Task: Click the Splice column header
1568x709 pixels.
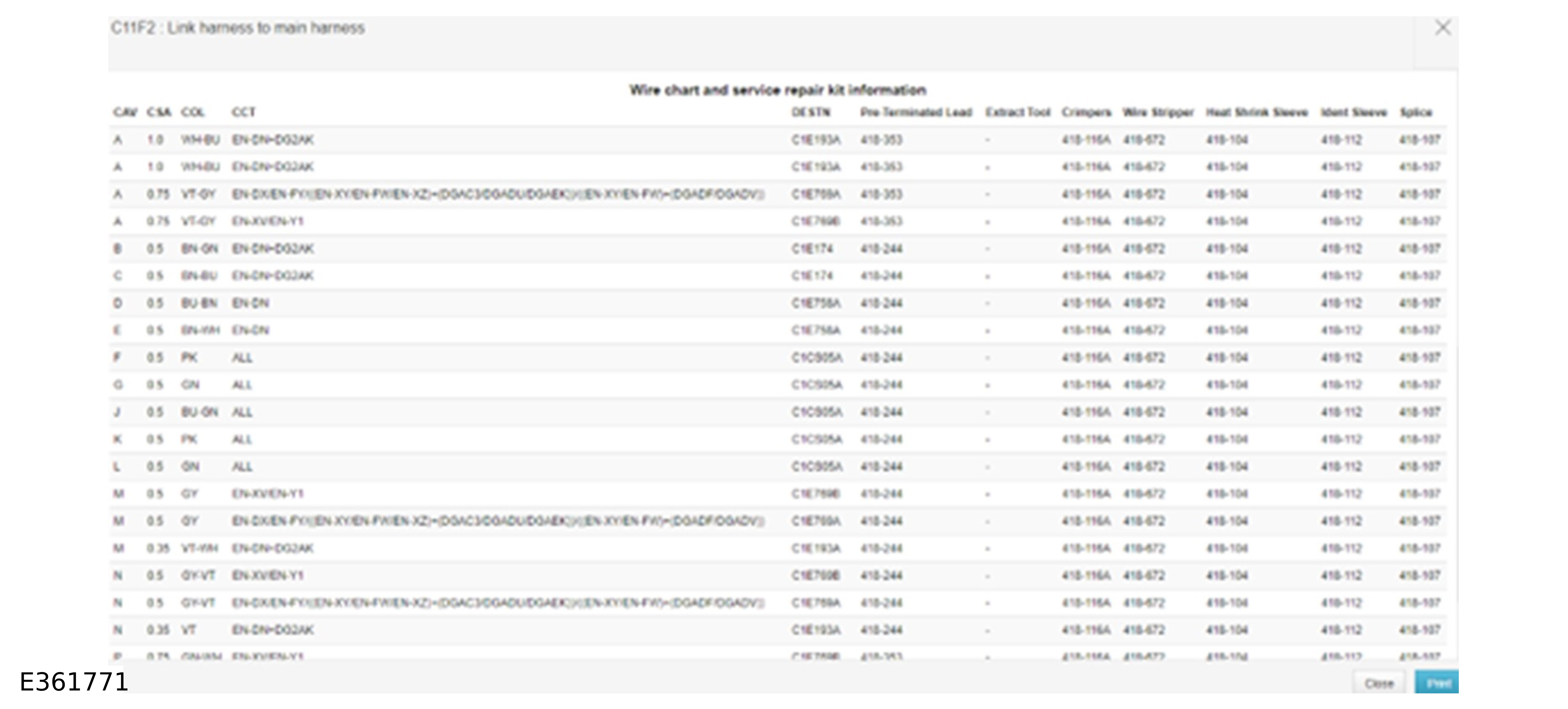Action: point(1416,113)
